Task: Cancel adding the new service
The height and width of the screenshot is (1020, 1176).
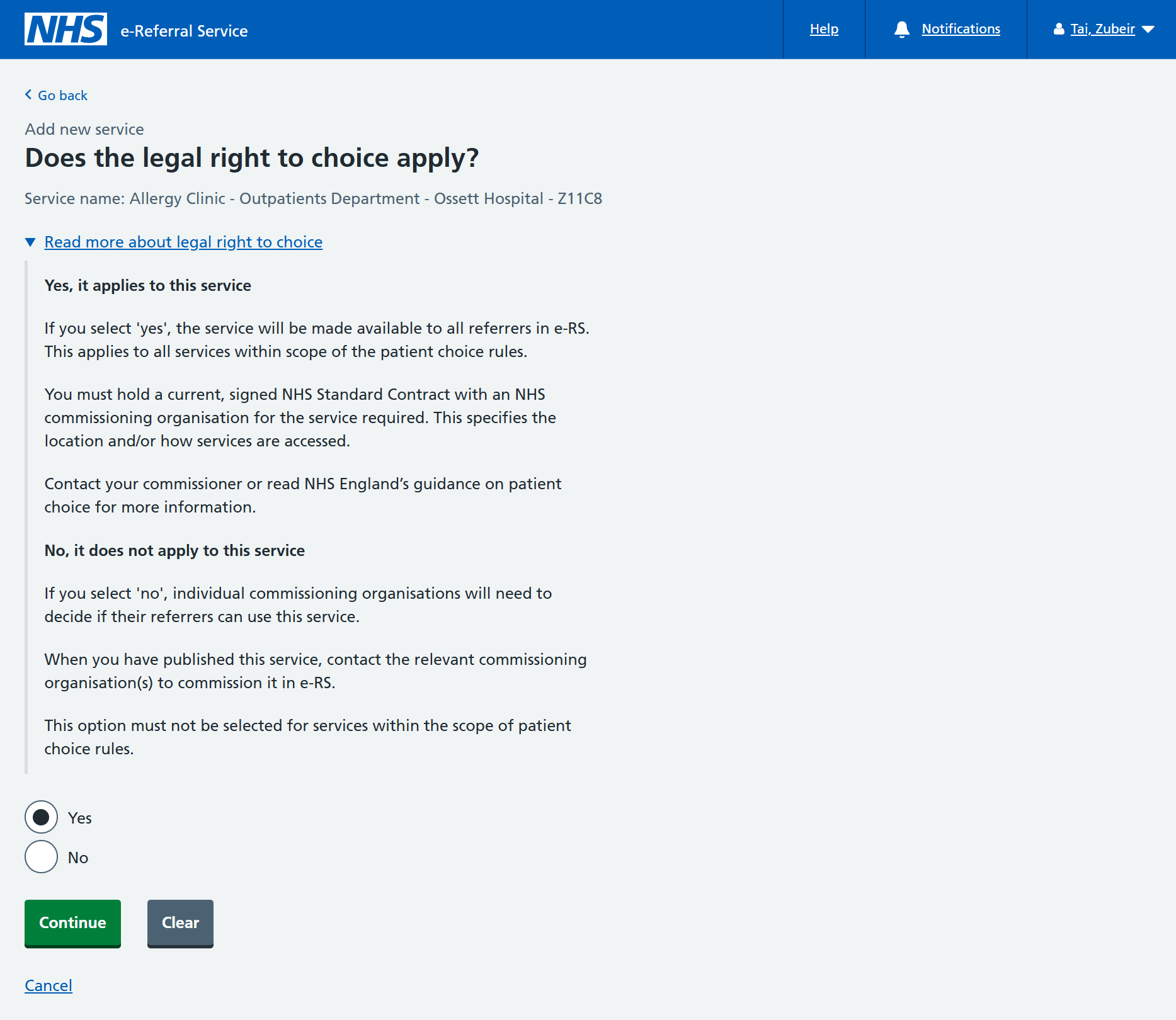Action: [x=49, y=985]
